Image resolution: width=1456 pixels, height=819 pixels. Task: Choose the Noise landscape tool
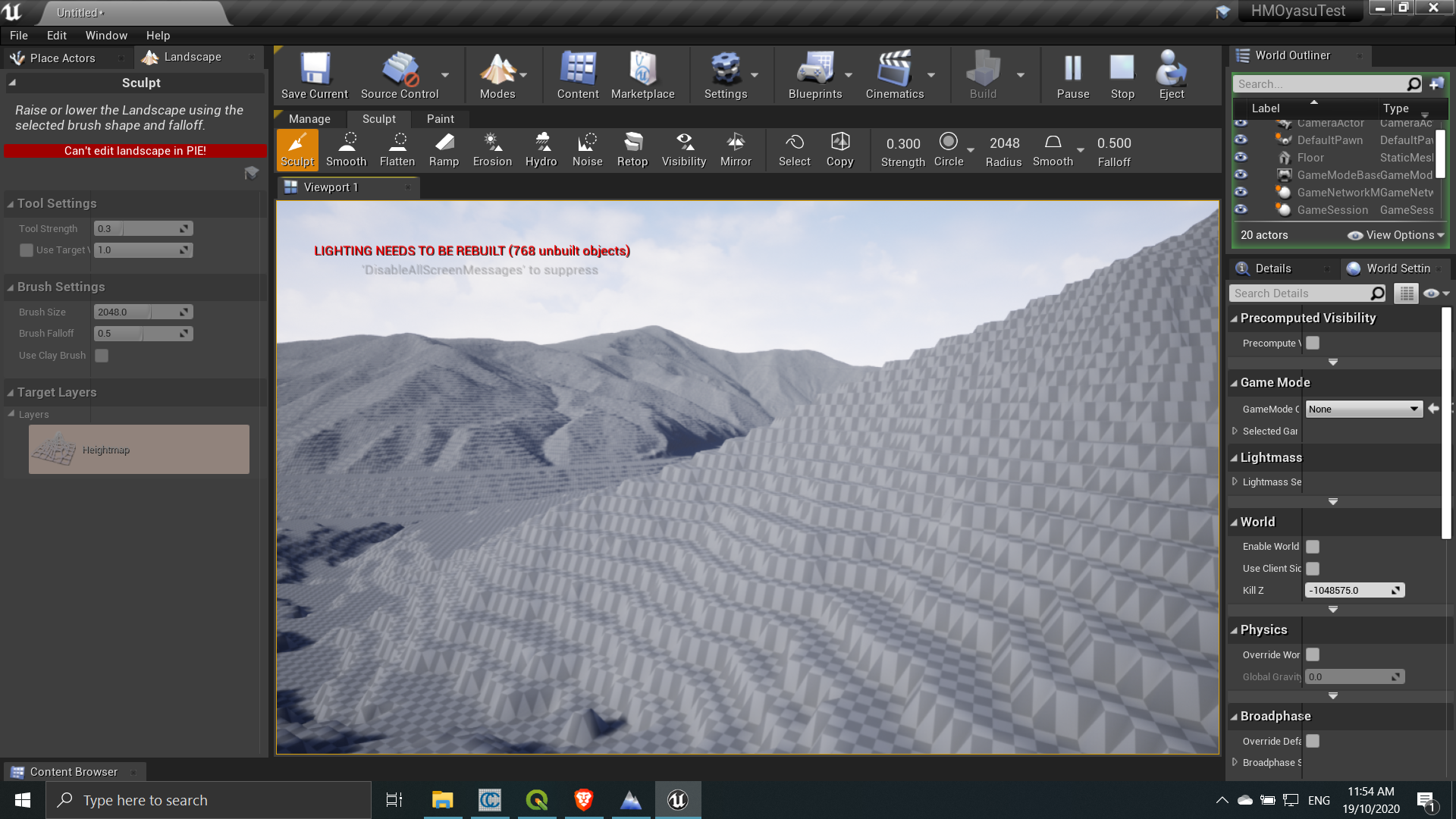[587, 149]
